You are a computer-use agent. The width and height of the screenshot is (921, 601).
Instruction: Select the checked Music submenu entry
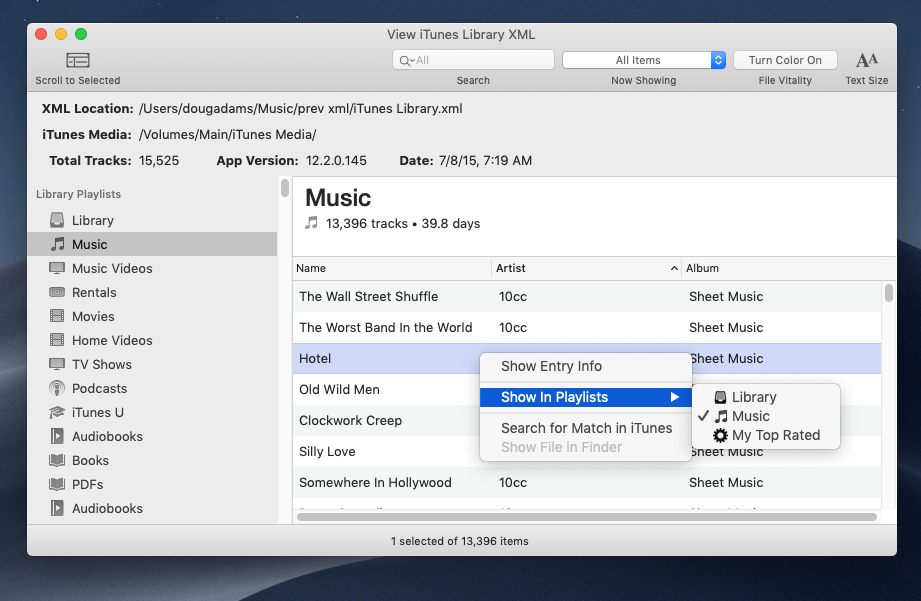click(x=766, y=417)
